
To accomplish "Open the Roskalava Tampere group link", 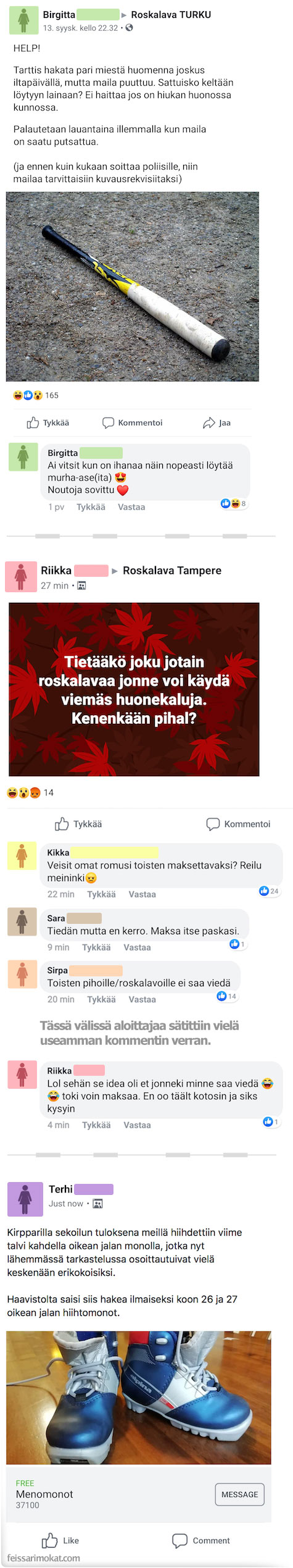I will pyautogui.click(x=172, y=570).
